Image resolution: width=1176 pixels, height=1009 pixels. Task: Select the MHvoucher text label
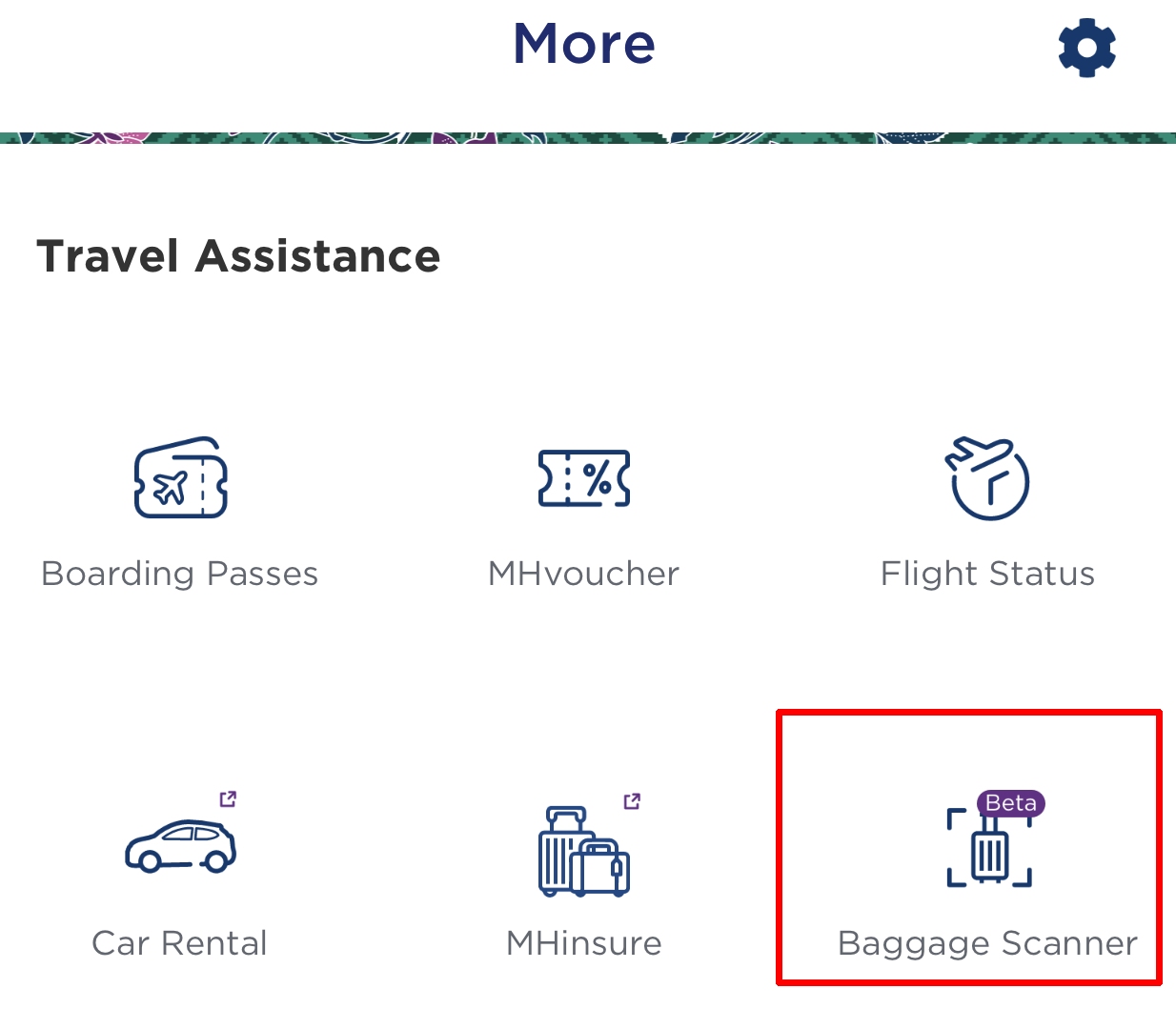583,574
